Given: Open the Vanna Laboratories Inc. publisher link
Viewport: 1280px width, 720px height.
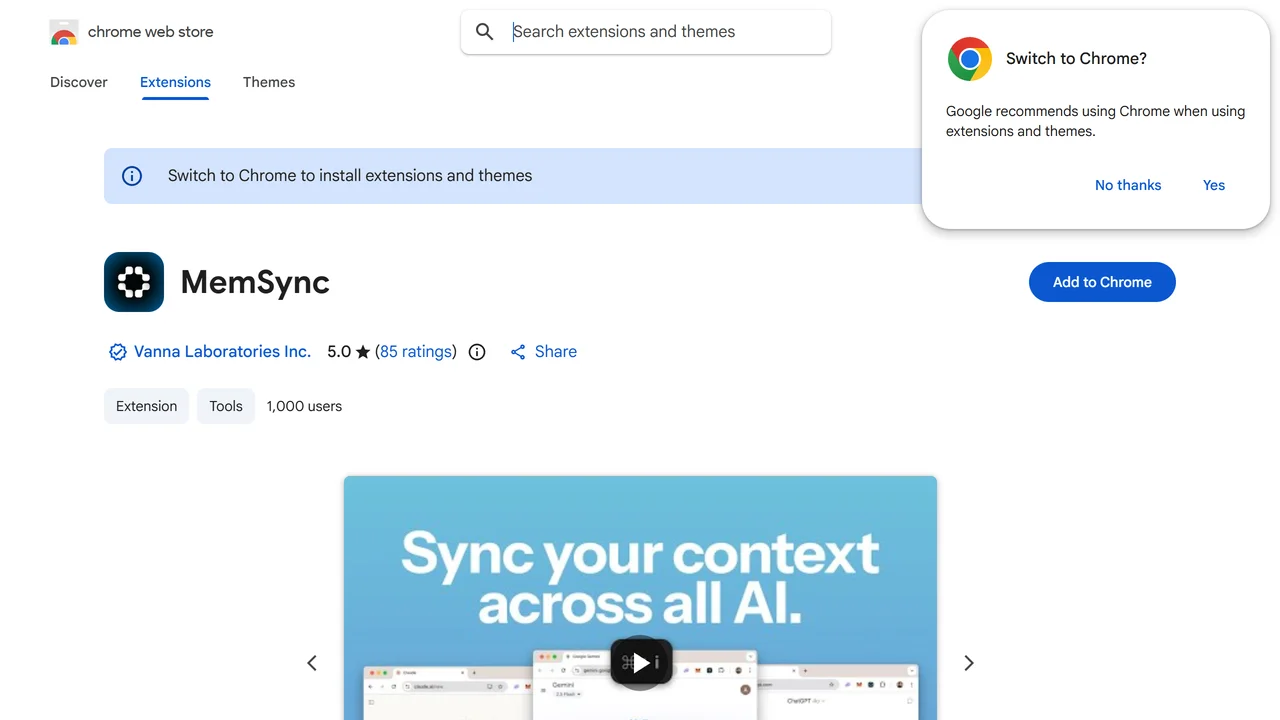Looking at the screenshot, I should 222,352.
